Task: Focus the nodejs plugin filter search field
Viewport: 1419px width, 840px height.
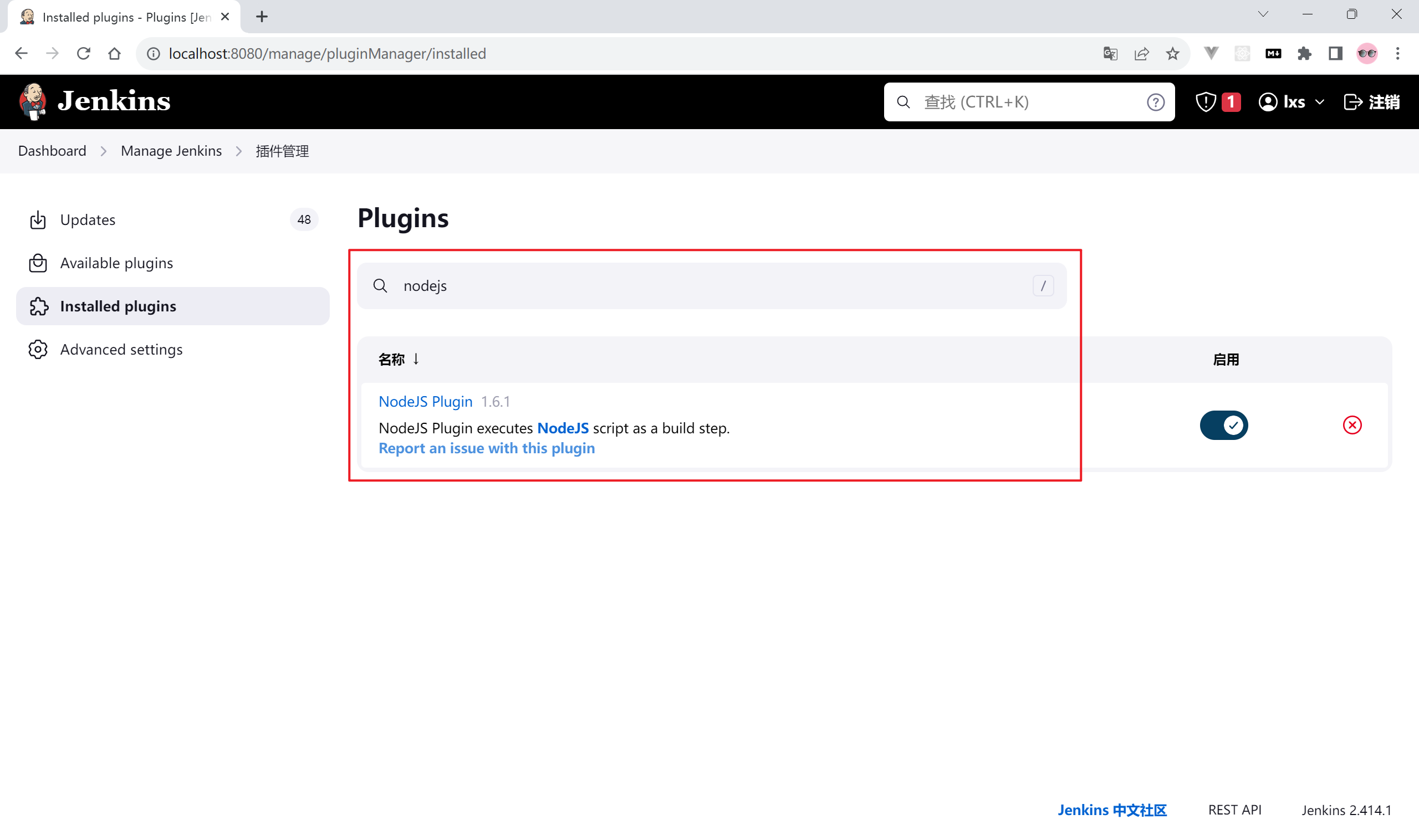Action: point(708,286)
